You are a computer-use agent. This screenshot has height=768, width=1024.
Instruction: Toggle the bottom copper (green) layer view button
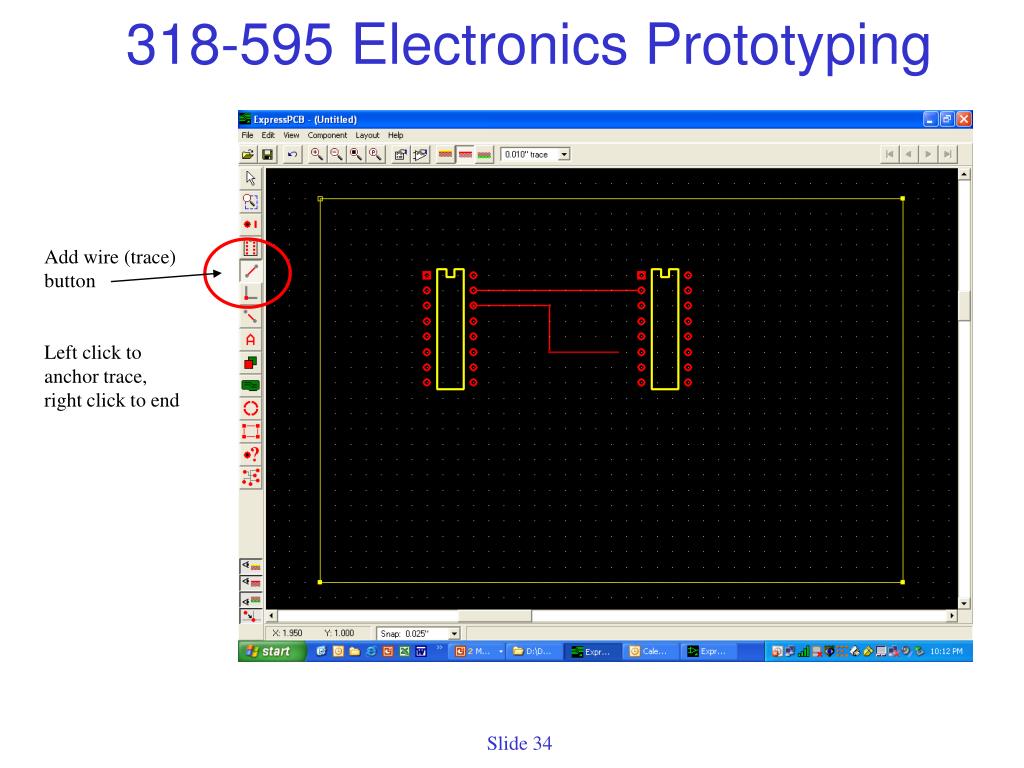485,155
